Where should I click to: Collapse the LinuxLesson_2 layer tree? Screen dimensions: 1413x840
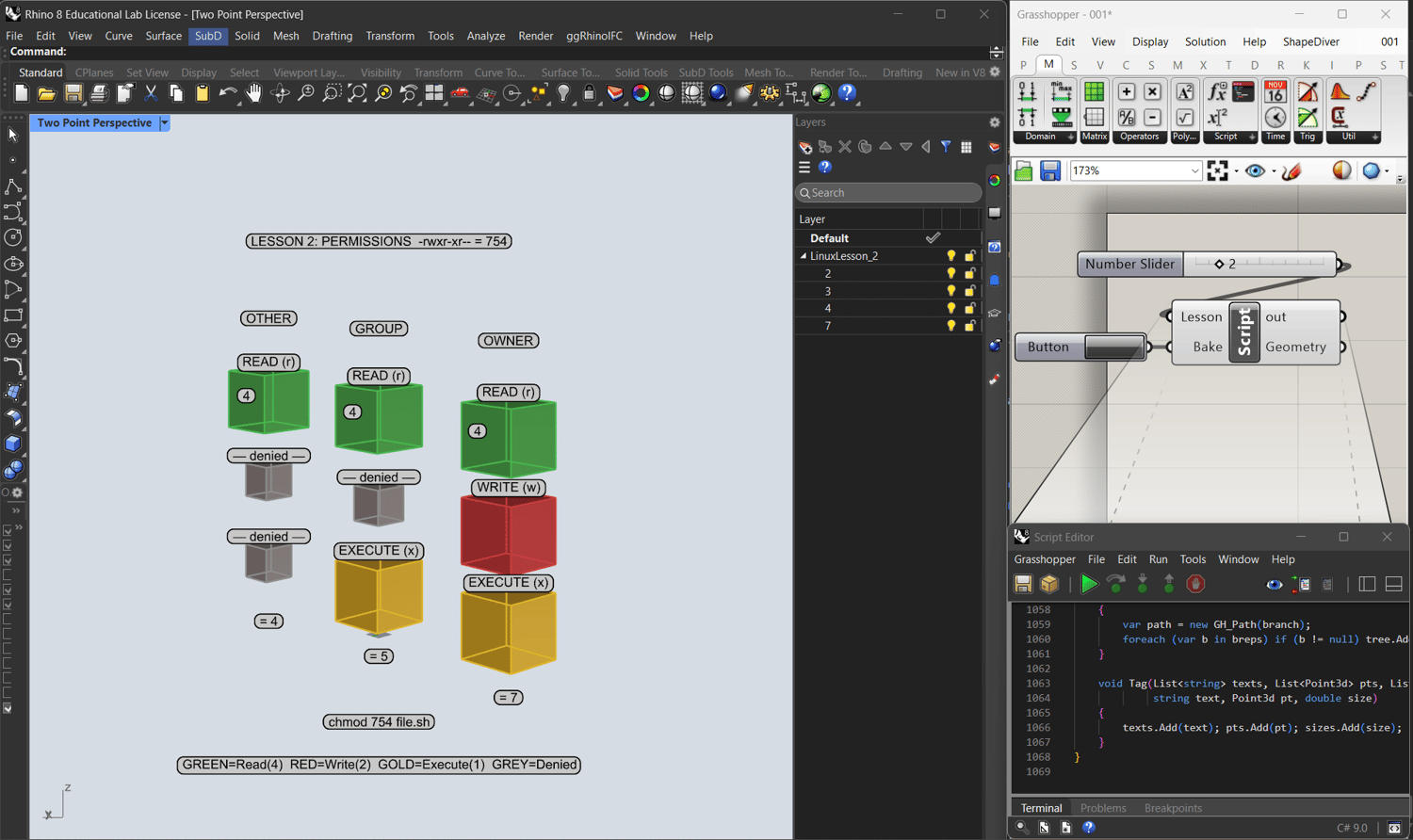pos(804,256)
